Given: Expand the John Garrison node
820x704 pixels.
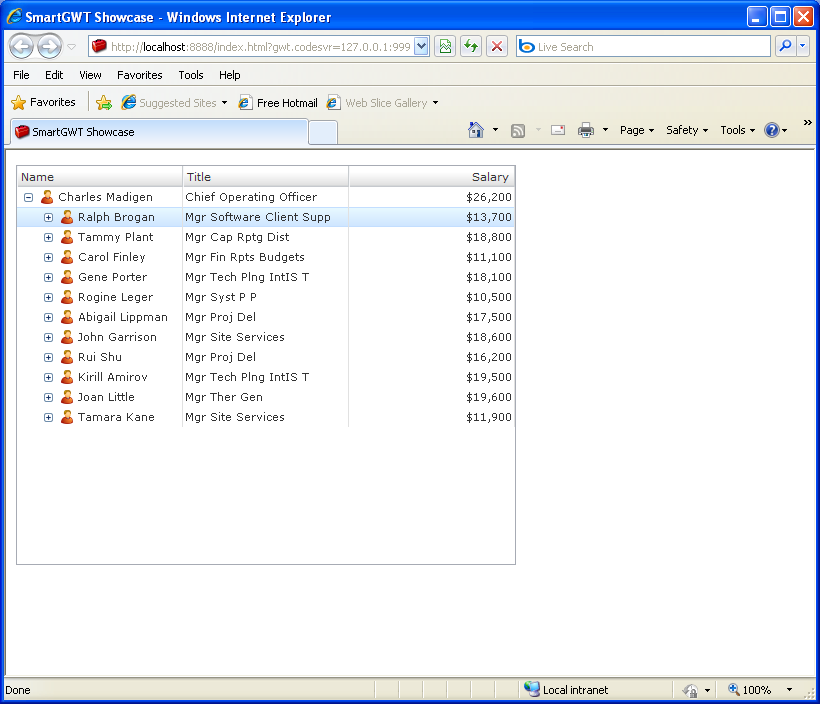Looking at the screenshot, I should pos(49,337).
